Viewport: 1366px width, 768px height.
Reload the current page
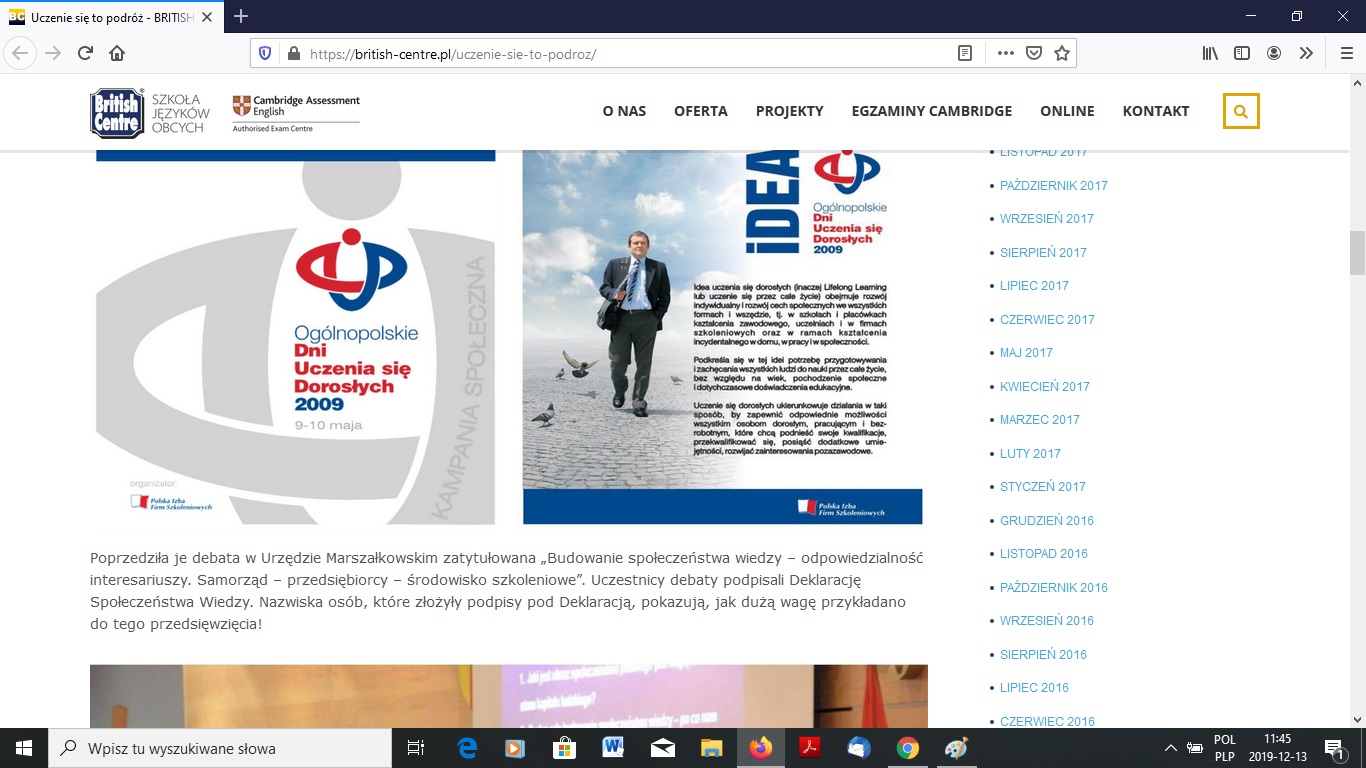[x=85, y=53]
